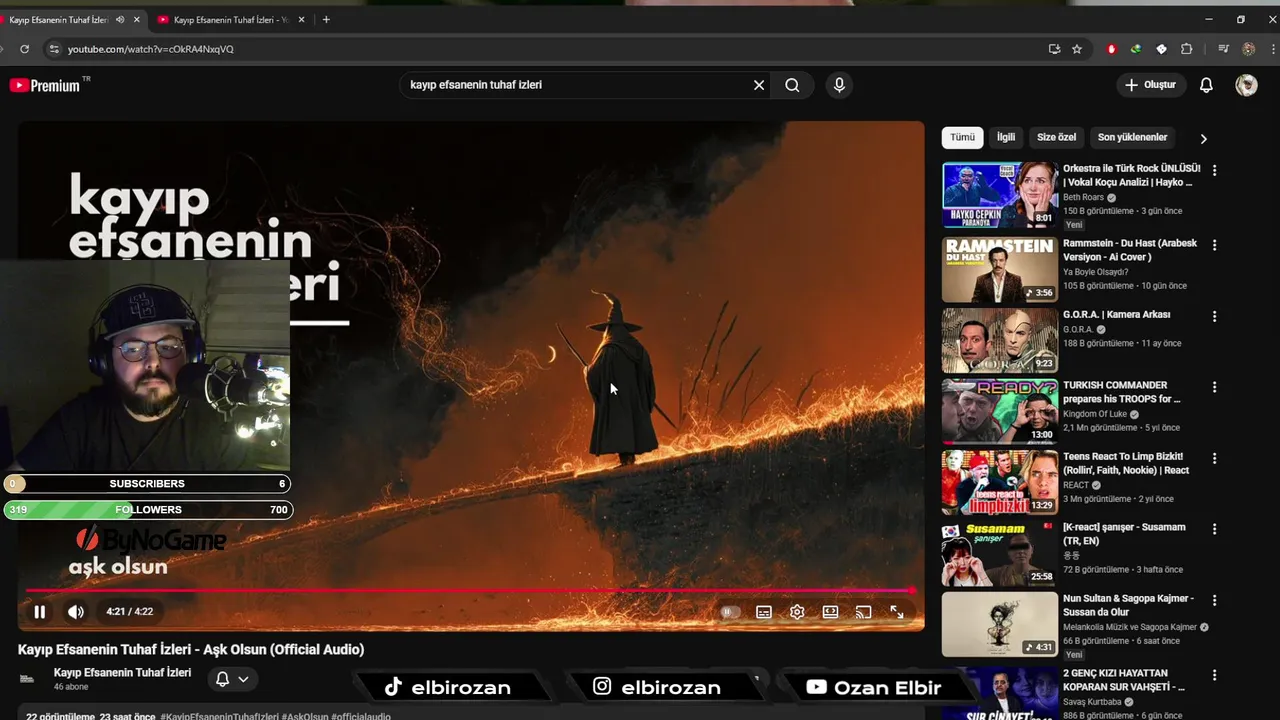This screenshot has height=720, width=1280.
Task: Pause the video playback
Action: [x=39, y=612]
